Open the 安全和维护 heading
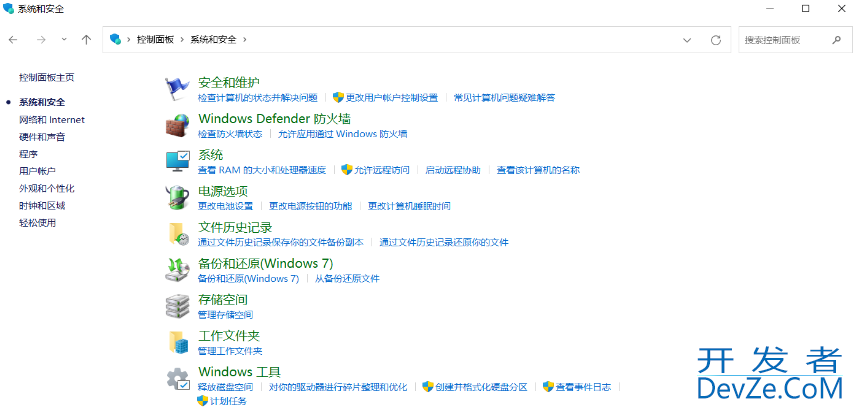Screen dimensions: 853x410 click(x=229, y=83)
